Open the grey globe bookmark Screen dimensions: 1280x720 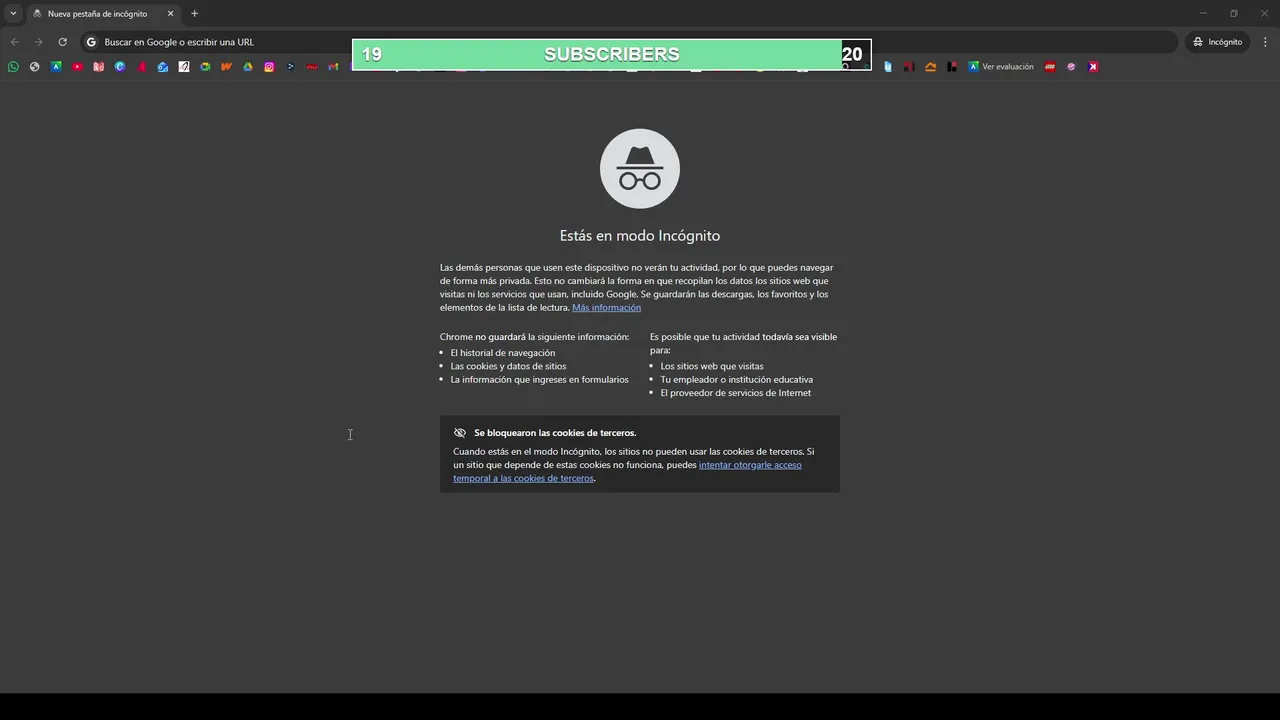[34, 67]
